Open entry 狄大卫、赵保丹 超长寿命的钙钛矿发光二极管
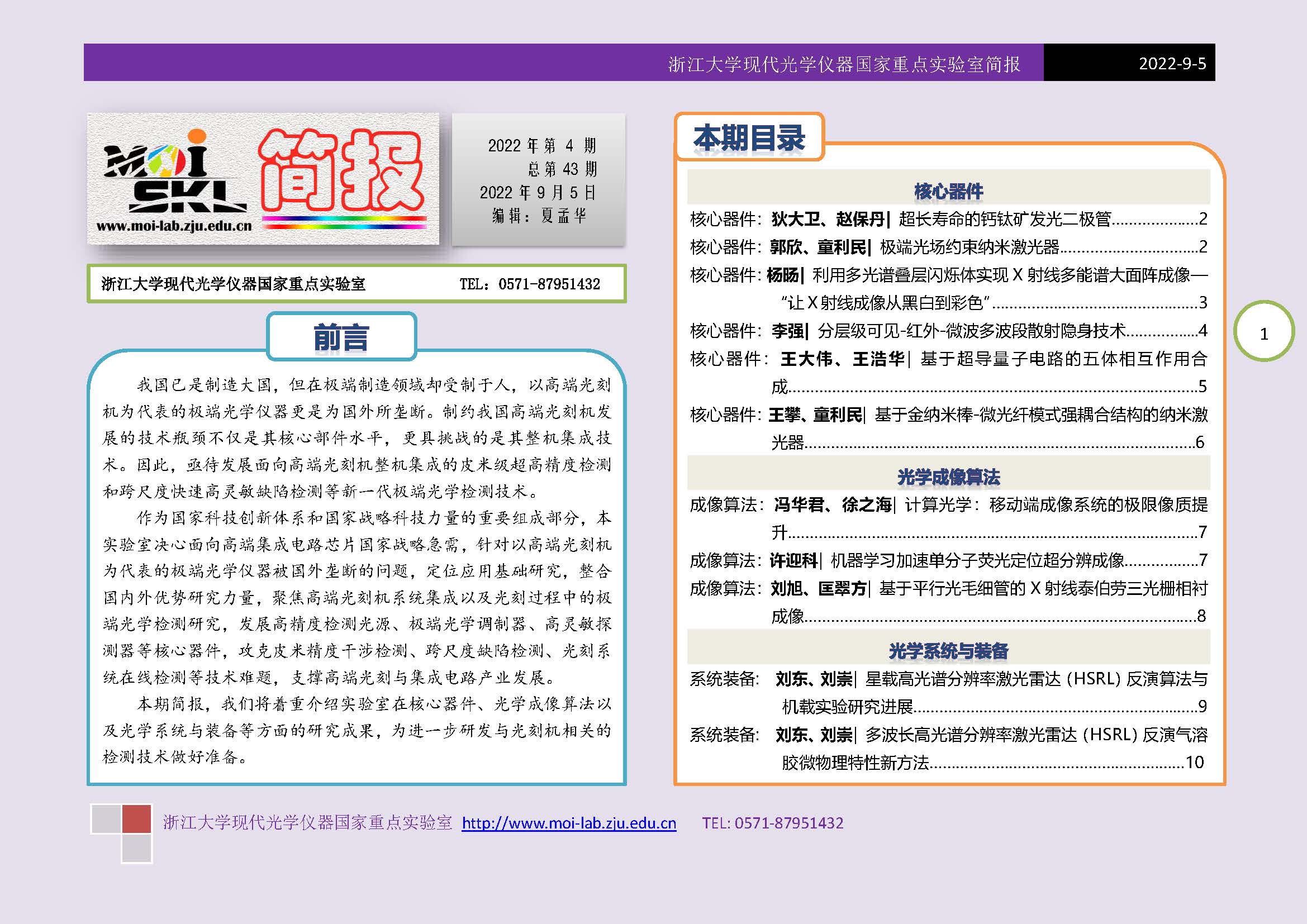 point(948,218)
